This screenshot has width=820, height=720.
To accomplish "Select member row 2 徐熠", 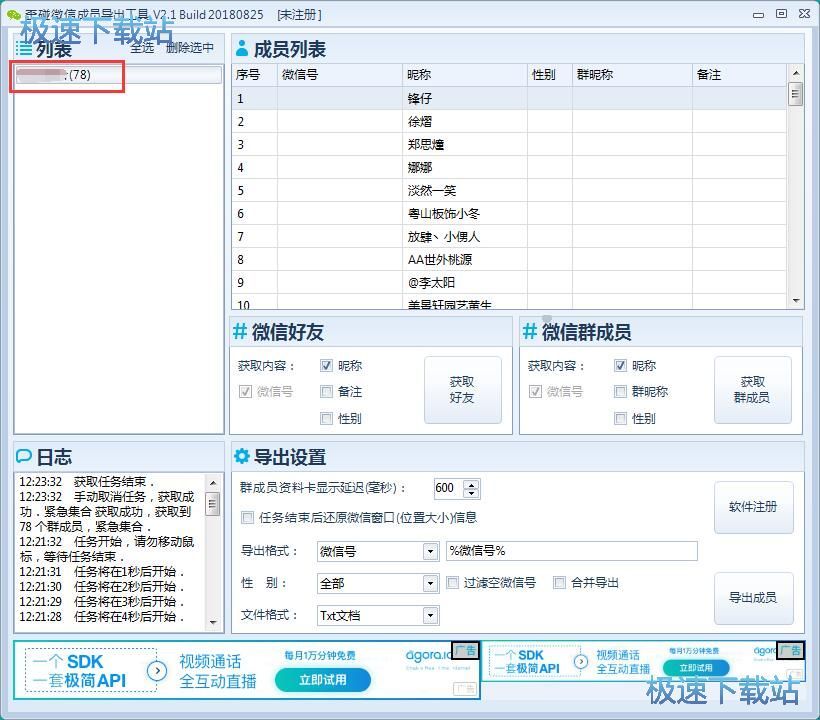I will (x=509, y=121).
